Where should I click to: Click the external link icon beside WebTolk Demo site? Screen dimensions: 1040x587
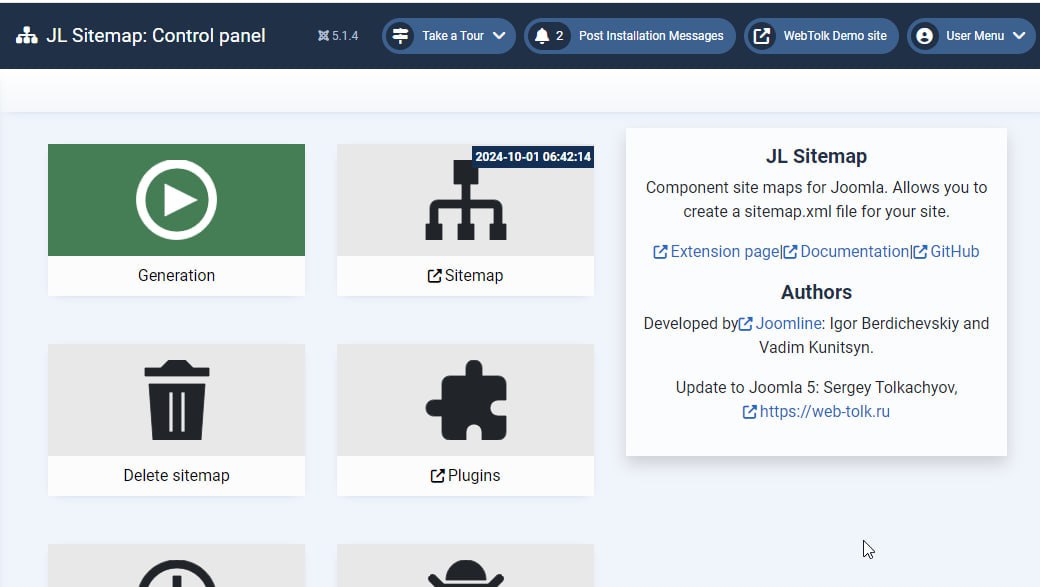[762, 36]
